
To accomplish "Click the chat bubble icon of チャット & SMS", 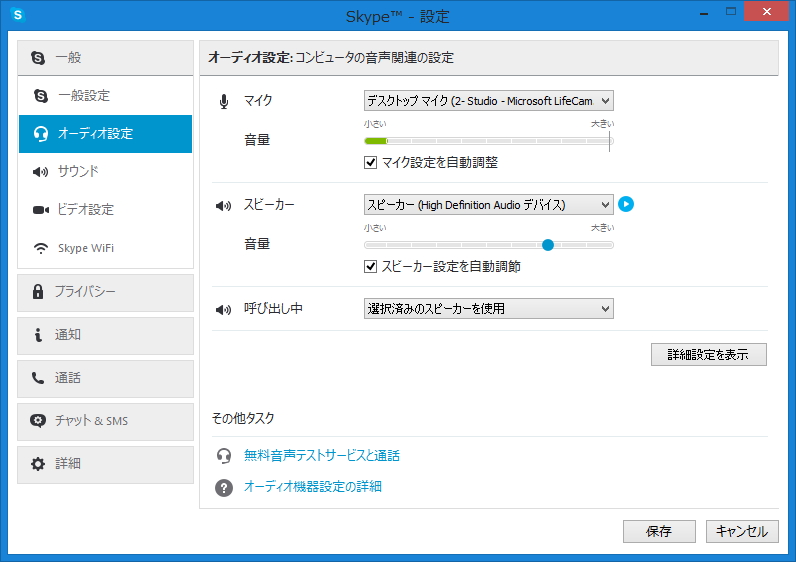I will tap(38, 420).
